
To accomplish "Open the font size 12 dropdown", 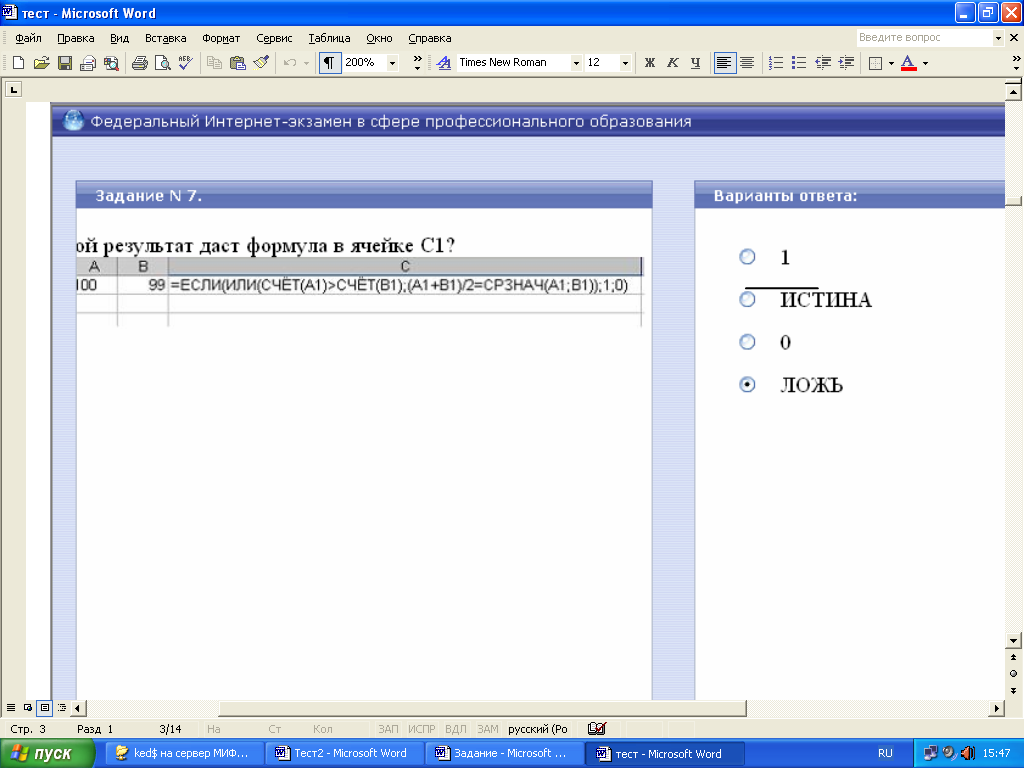I will pyautogui.click(x=625, y=63).
